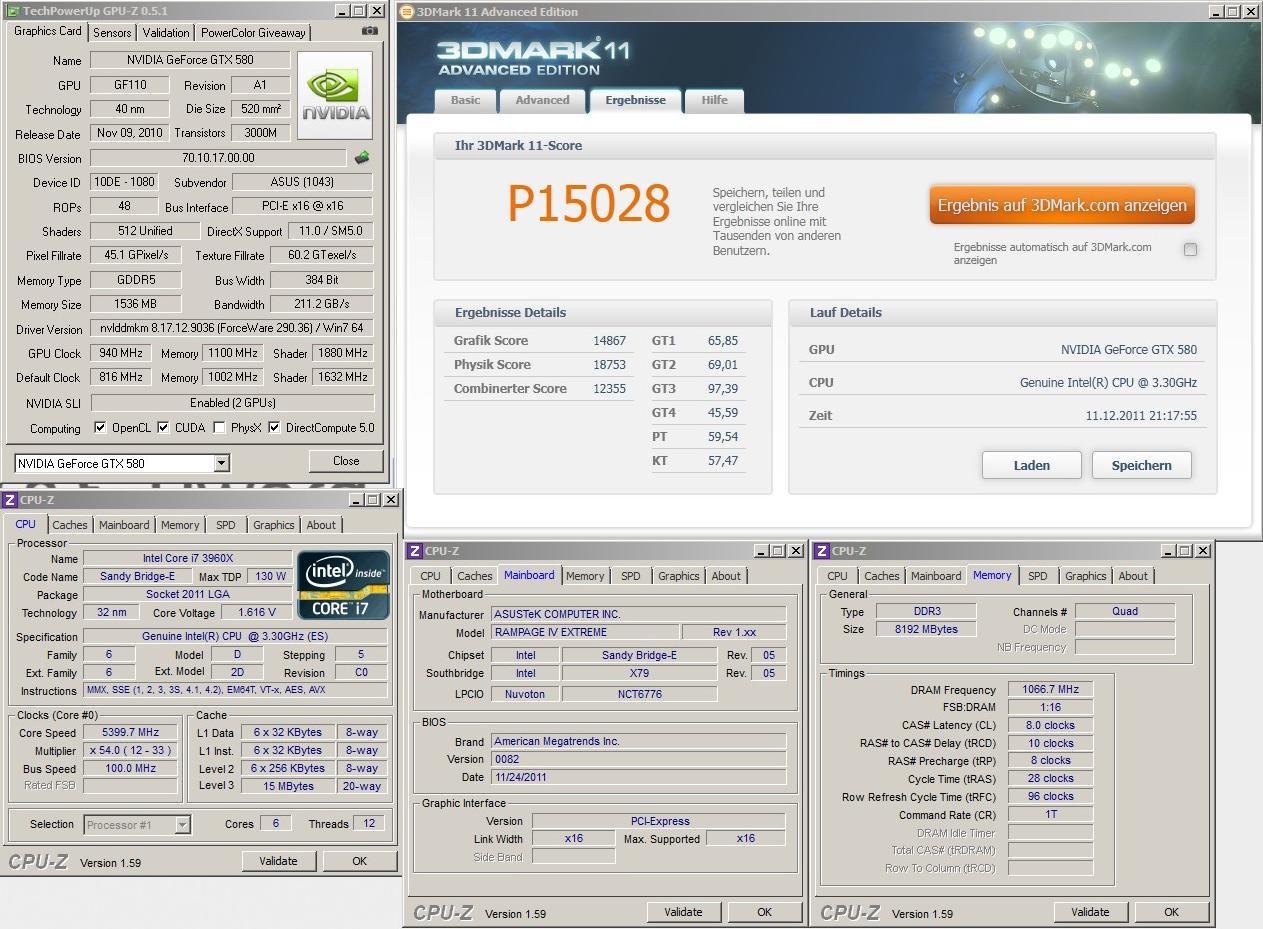The width and height of the screenshot is (1263, 929).
Task: Click the 3DMark 11 title bar icon
Action: [x=406, y=12]
